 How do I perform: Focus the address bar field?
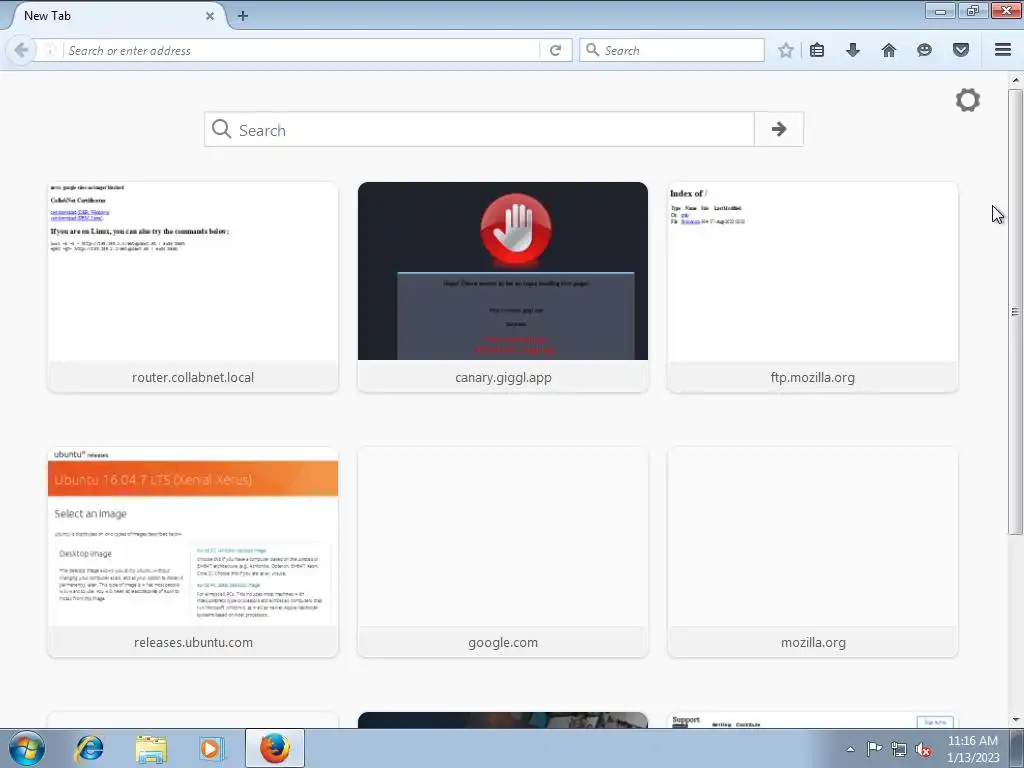(300, 50)
